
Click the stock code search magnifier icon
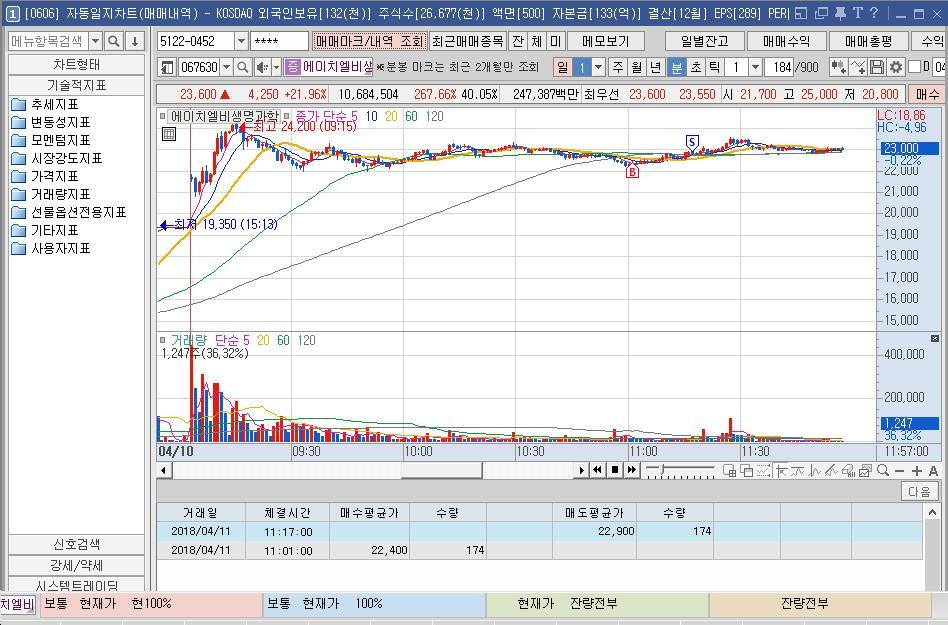coord(242,67)
